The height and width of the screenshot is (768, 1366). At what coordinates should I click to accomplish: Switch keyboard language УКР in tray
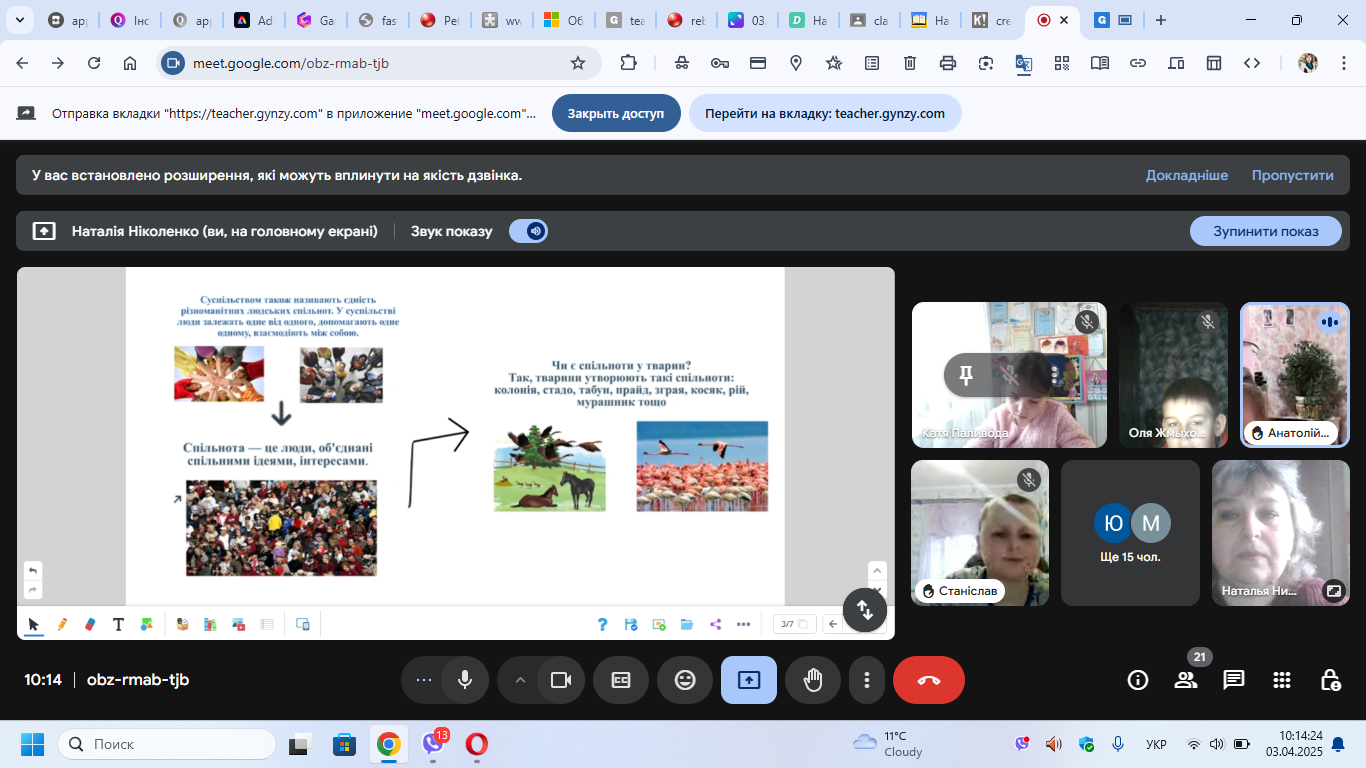(x=1156, y=744)
